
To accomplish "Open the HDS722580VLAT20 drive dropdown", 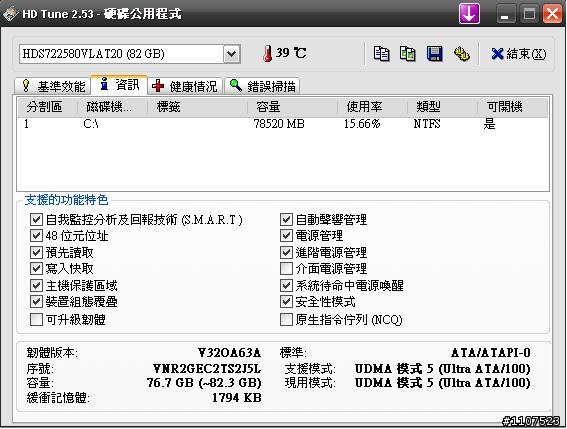I will click(x=231, y=54).
